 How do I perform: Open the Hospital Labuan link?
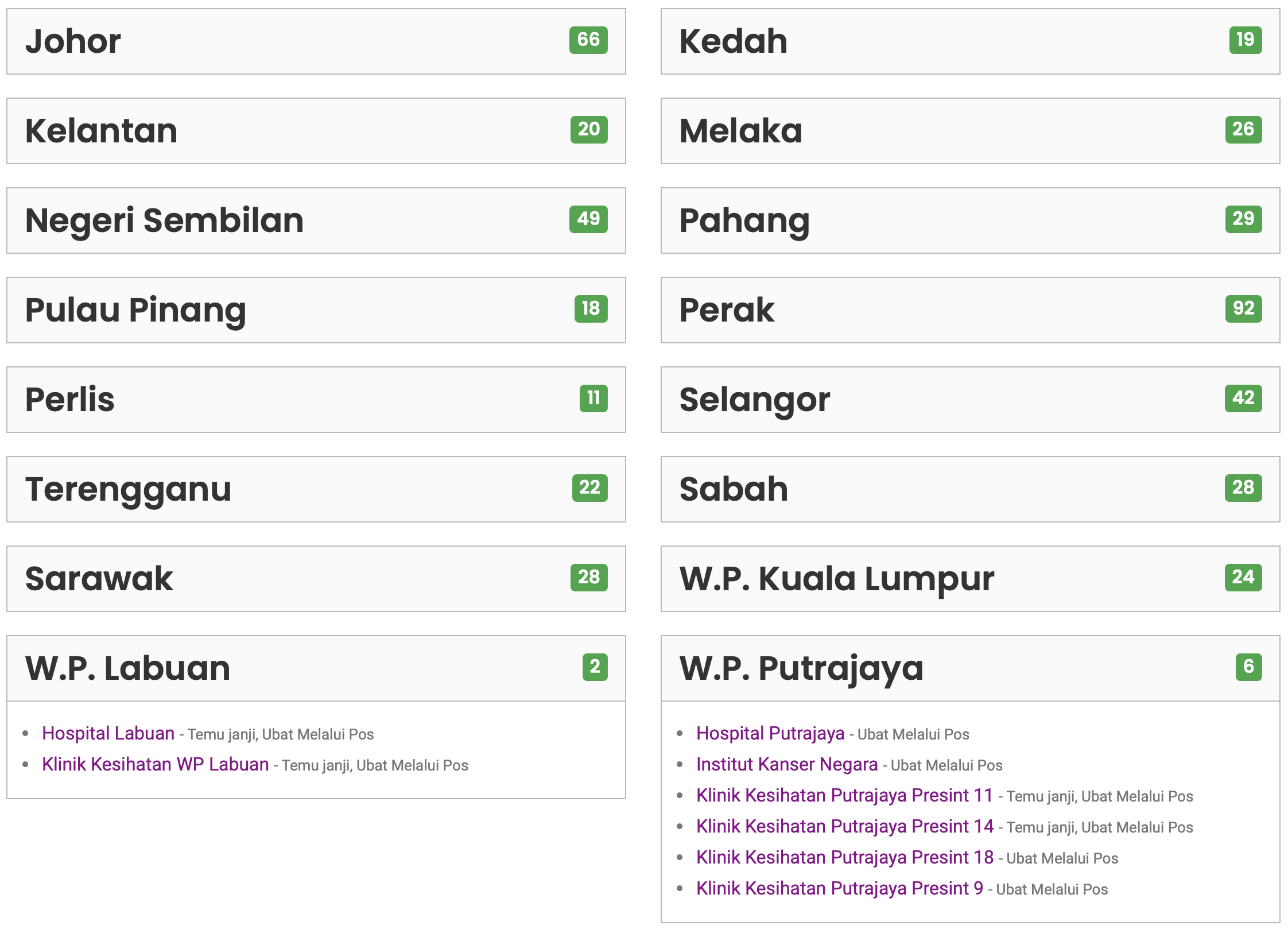coord(108,733)
